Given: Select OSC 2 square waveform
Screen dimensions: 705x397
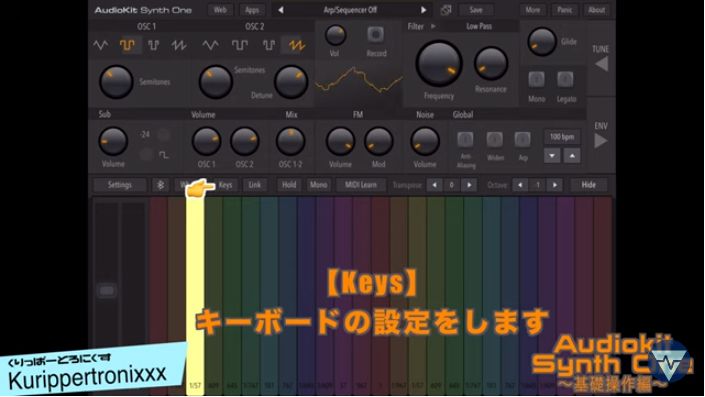Looking at the screenshot, I should [240, 45].
